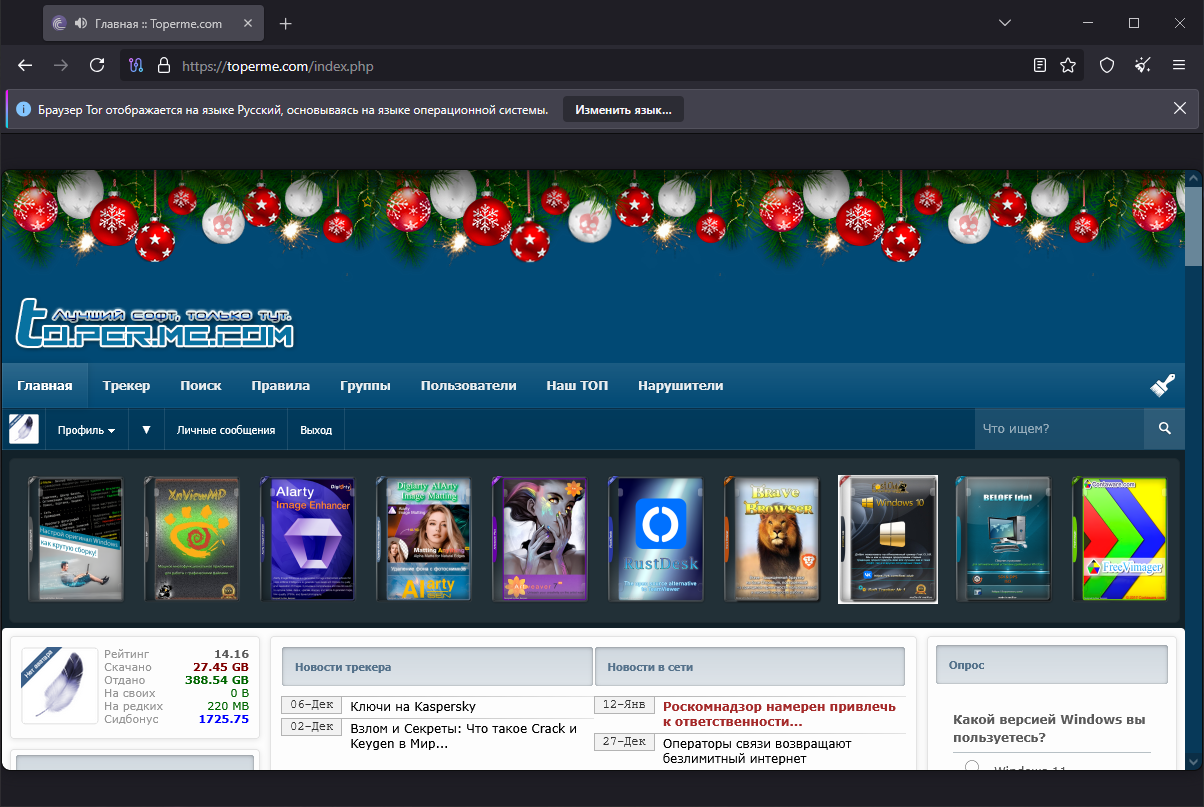Open the Трекер menu item

tap(126, 385)
